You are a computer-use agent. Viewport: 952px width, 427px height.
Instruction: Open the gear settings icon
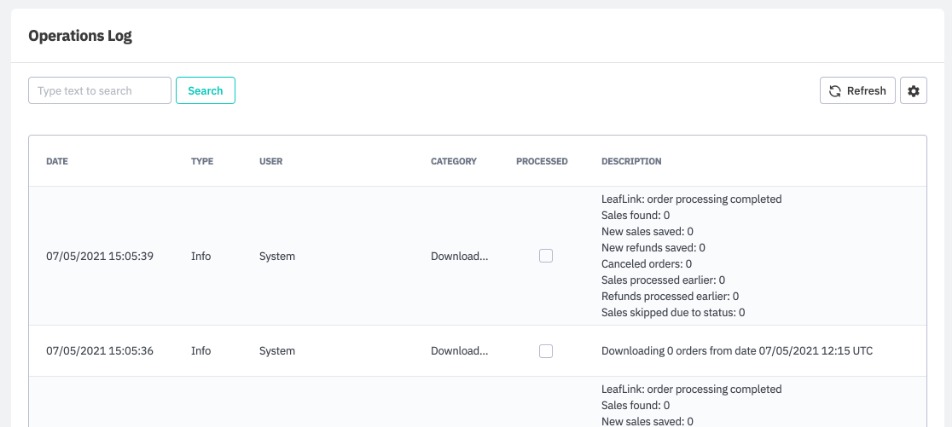(x=912, y=91)
